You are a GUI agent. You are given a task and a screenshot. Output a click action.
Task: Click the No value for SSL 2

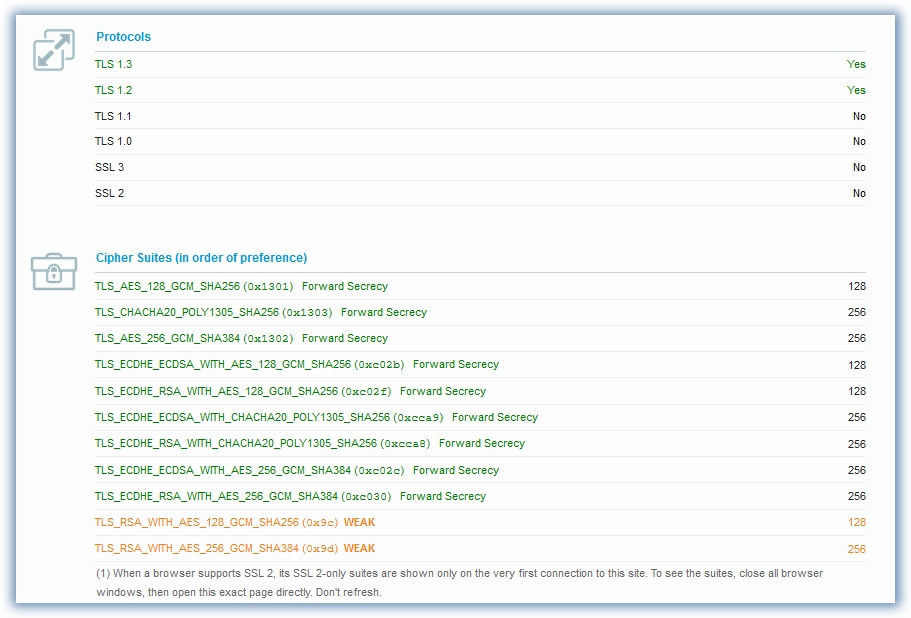859,193
